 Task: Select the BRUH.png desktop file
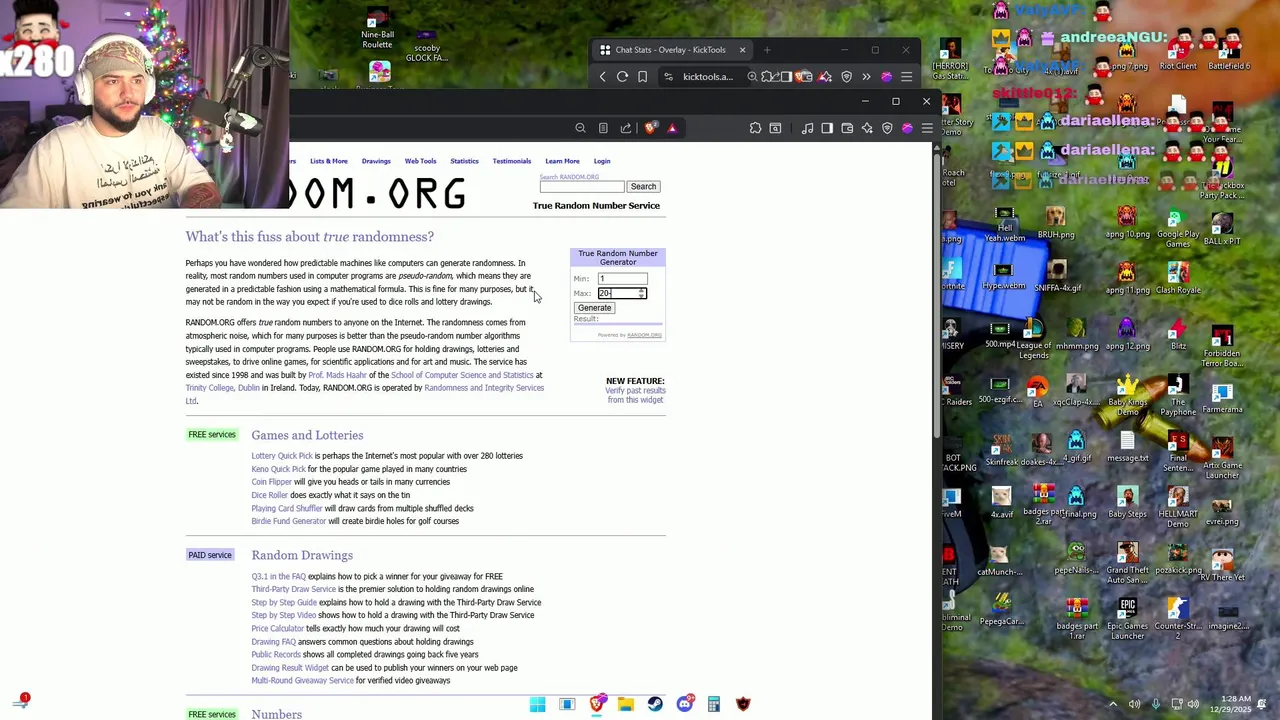(x=1056, y=223)
